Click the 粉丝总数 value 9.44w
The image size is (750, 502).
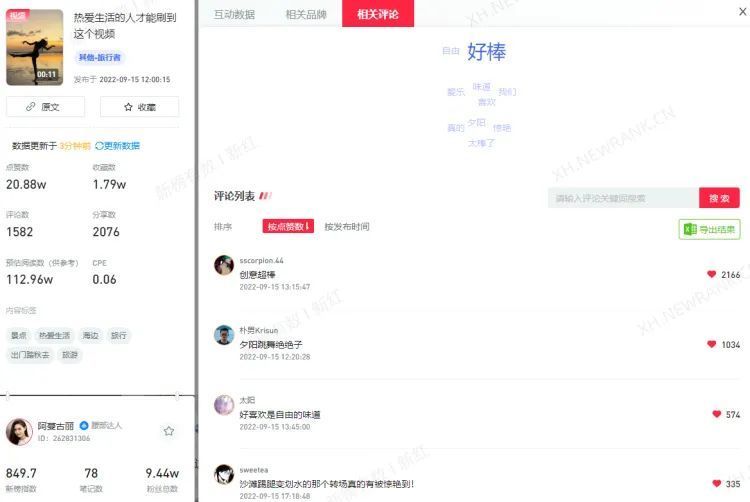162,473
